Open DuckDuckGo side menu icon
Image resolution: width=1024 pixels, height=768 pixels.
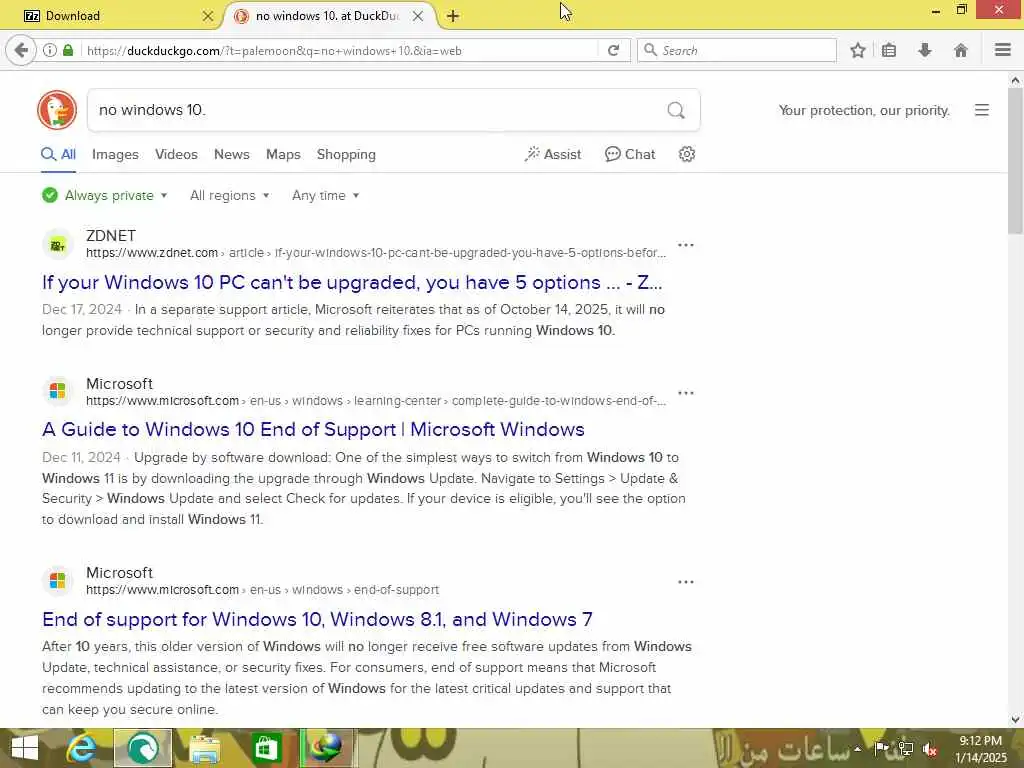coord(982,110)
